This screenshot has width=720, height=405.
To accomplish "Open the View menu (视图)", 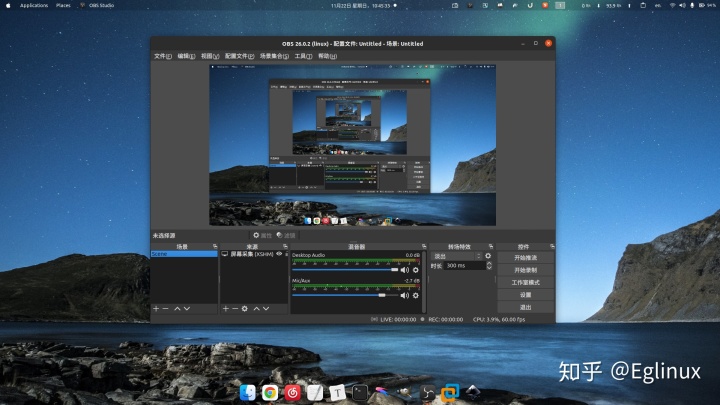I will (x=210, y=56).
